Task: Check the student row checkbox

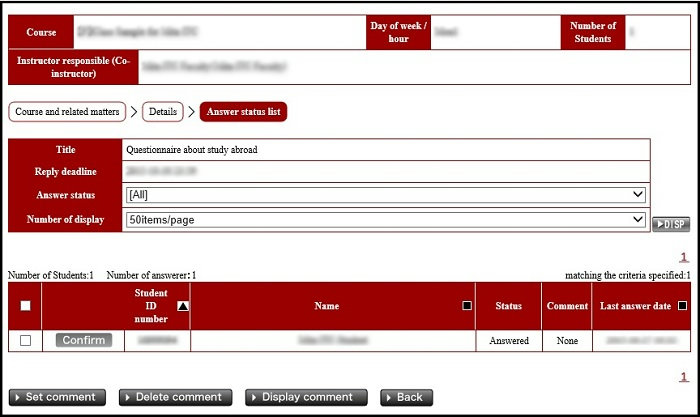Action: (25, 341)
